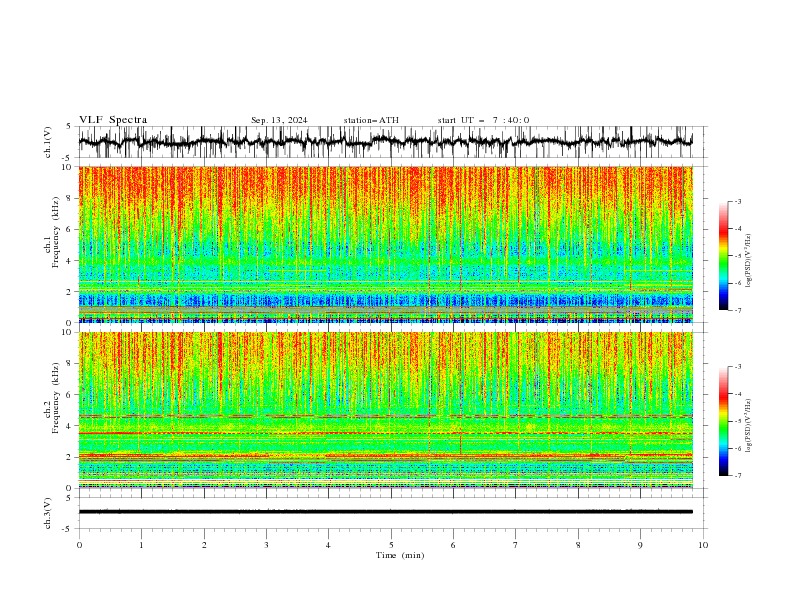The image size is (792, 612).
Task: Click the "log(PSD)(V²/Hz)" label next to ch.2 colorbar
Action: point(748,426)
